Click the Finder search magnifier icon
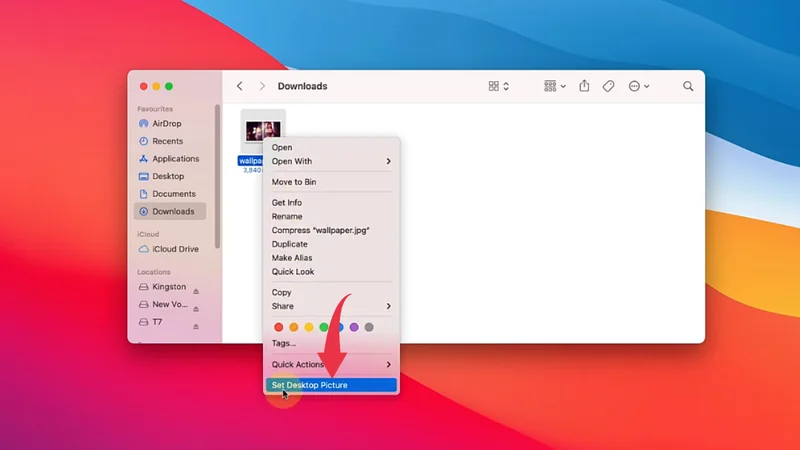Viewport: 800px width, 450px height. coord(688,87)
